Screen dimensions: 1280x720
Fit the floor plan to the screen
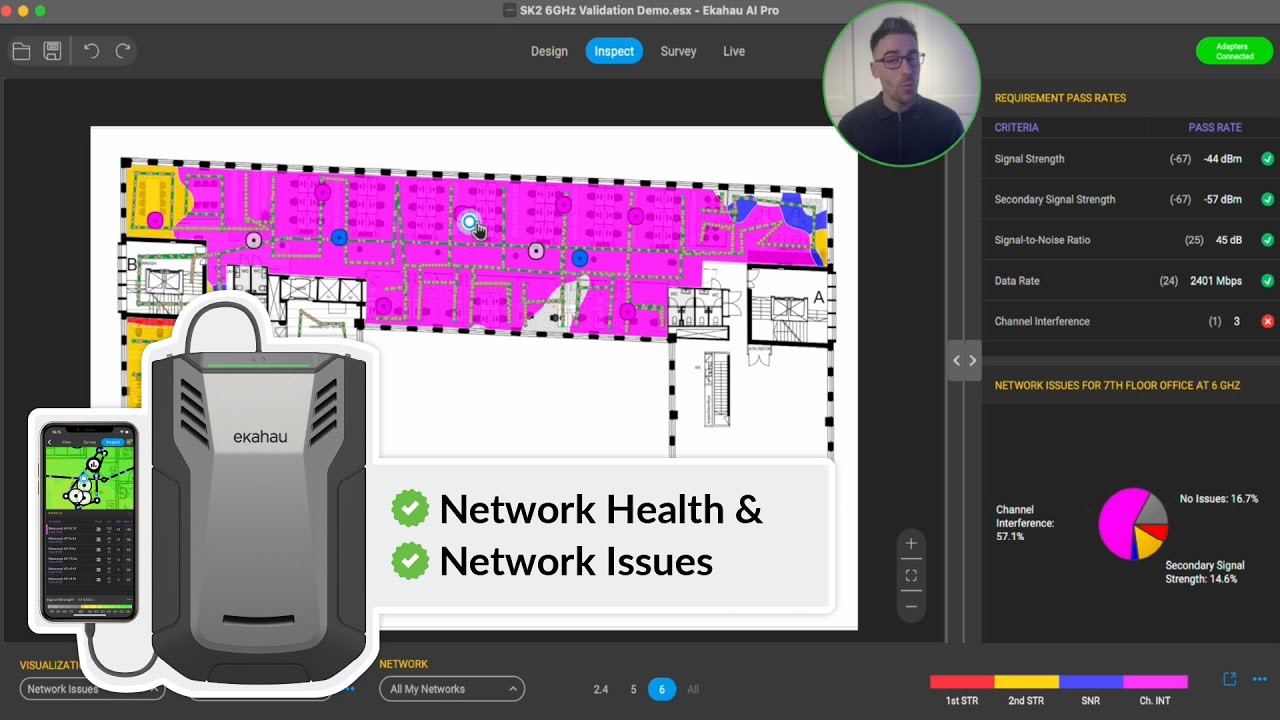point(911,575)
